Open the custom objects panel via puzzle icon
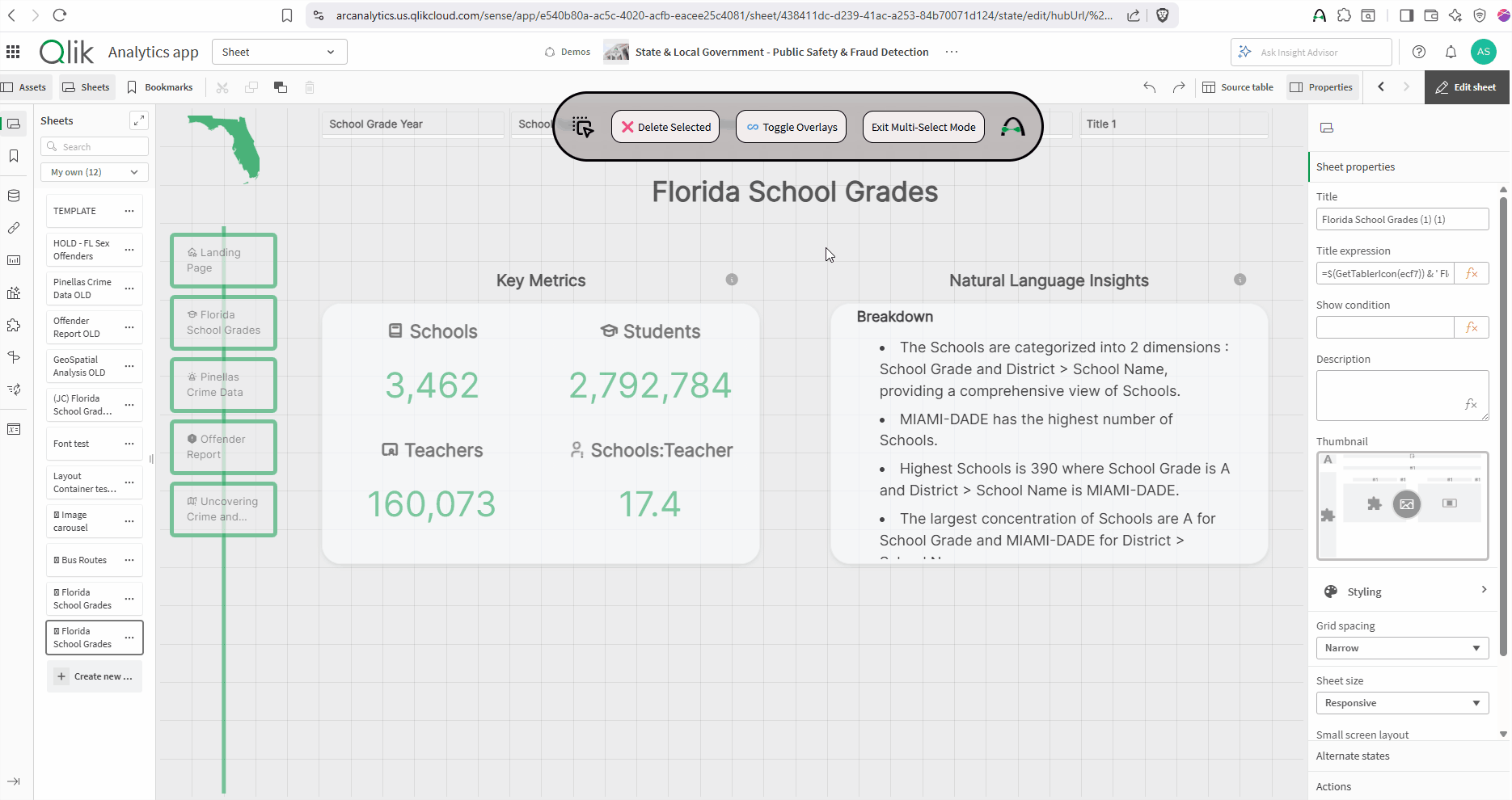 coord(14,325)
